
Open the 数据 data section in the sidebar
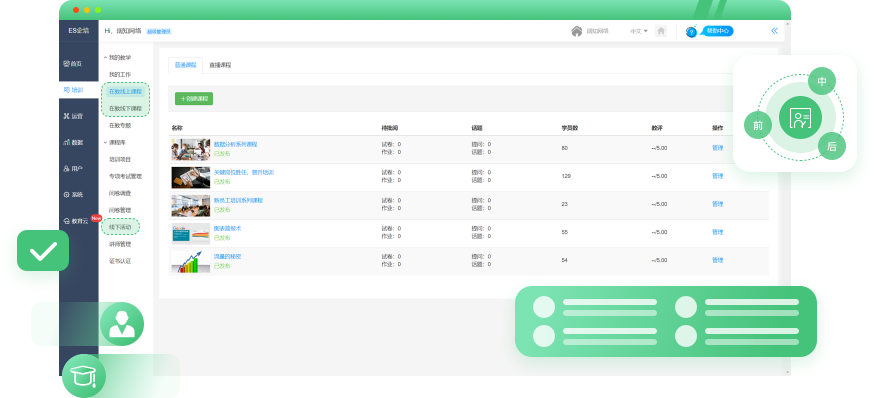coord(73,142)
